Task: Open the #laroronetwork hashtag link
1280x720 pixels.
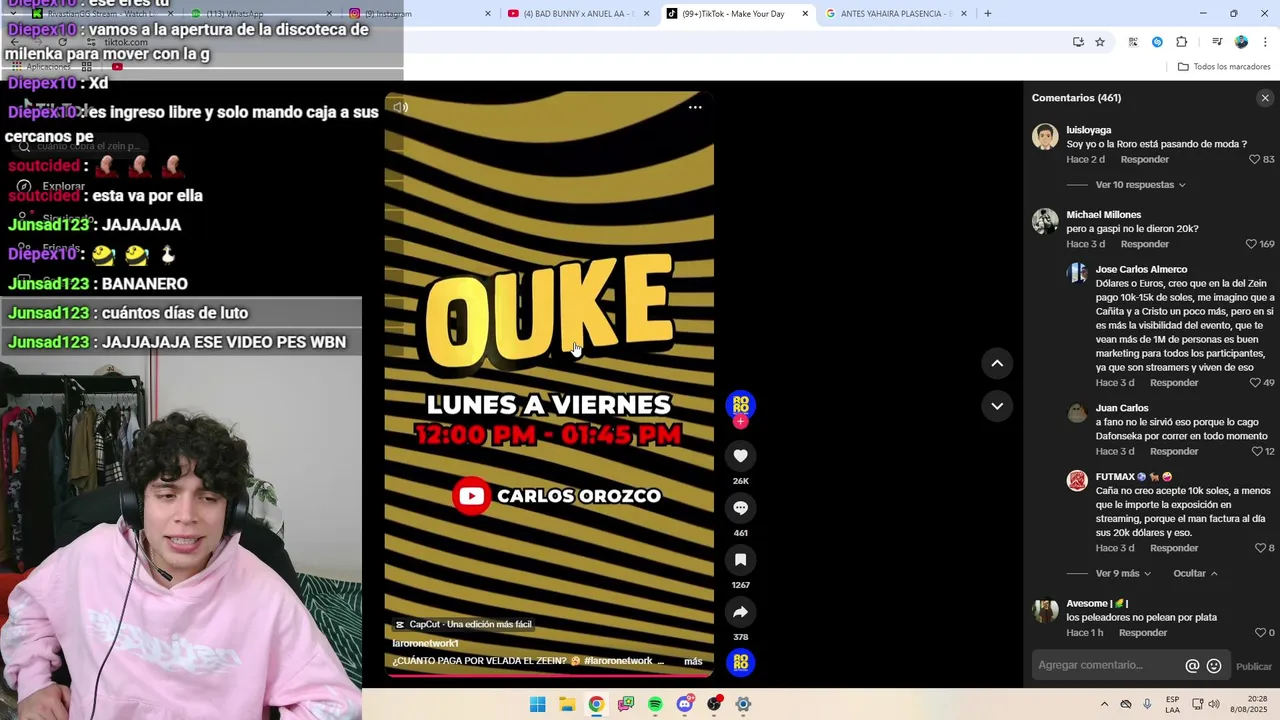Action: click(618, 661)
